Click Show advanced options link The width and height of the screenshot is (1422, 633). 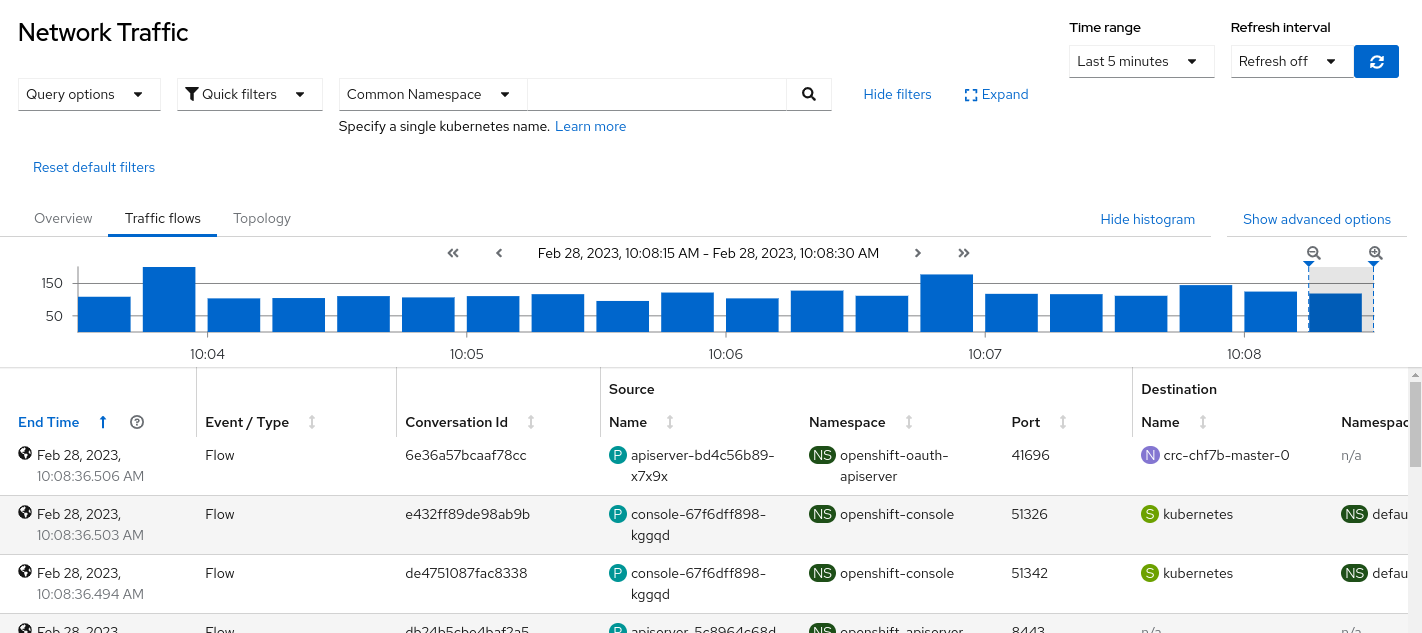[1316, 219]
